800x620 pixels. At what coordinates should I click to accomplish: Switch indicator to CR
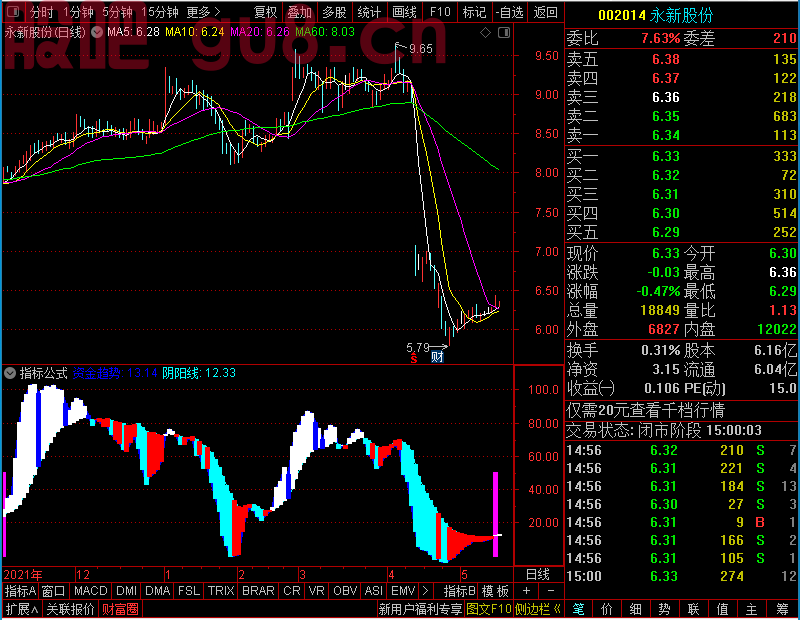coord(292,591)
